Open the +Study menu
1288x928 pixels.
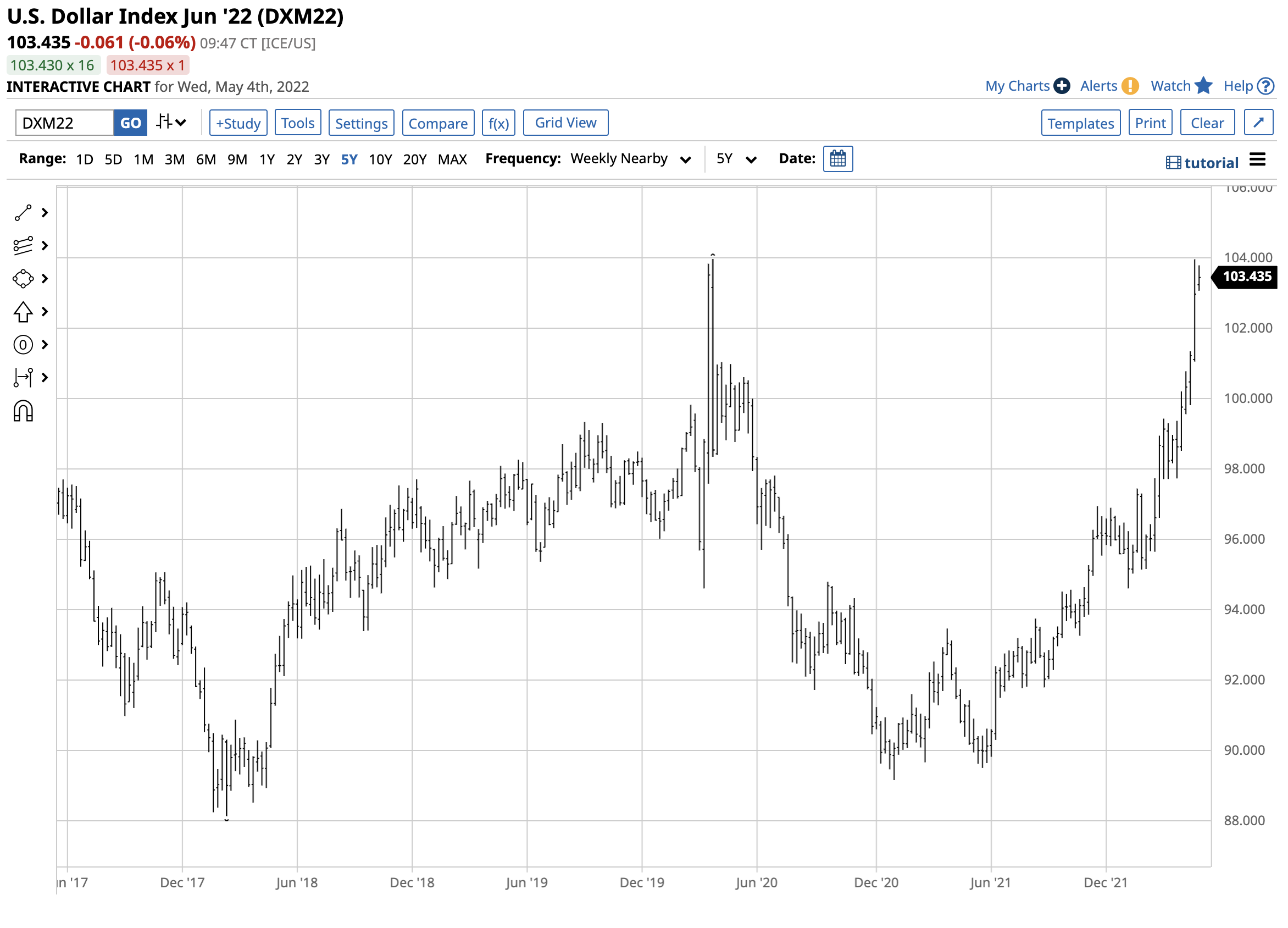click(x=238, y=123)
